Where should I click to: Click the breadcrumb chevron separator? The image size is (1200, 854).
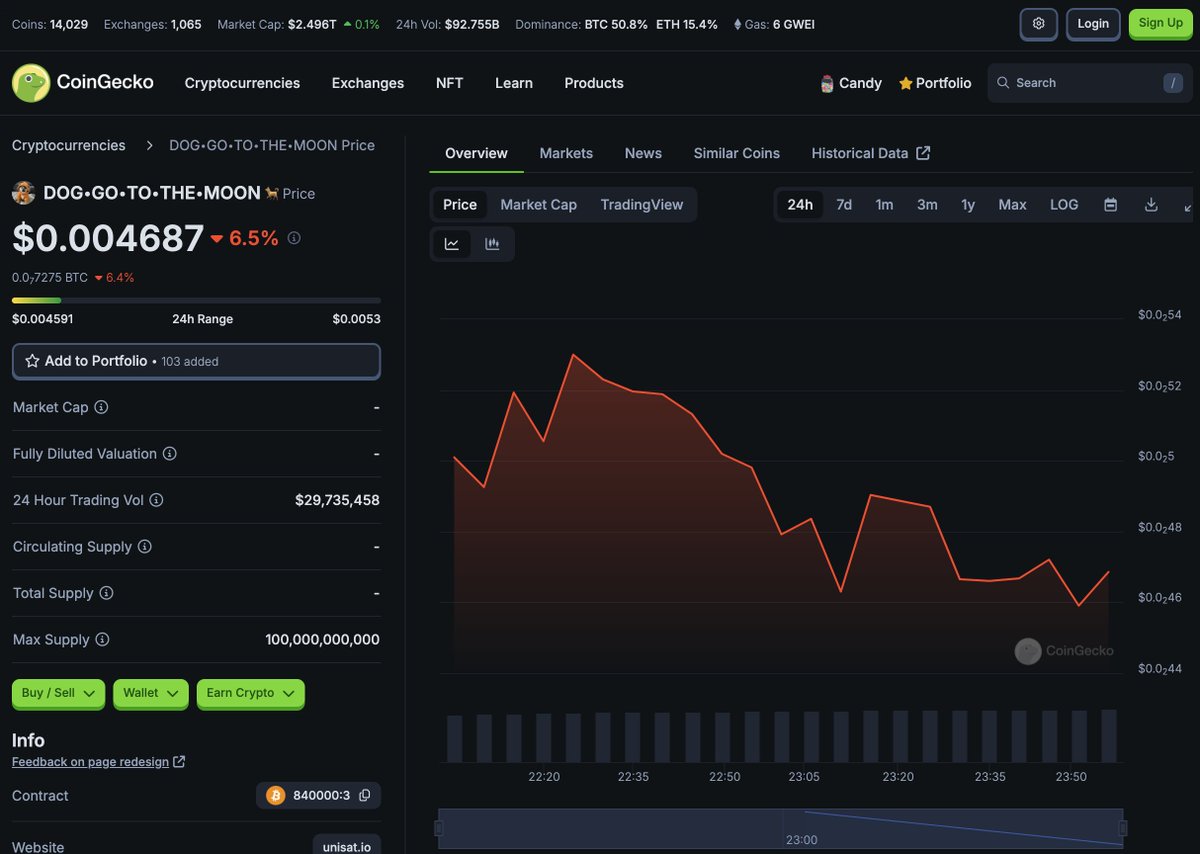[x=149, y=146]
